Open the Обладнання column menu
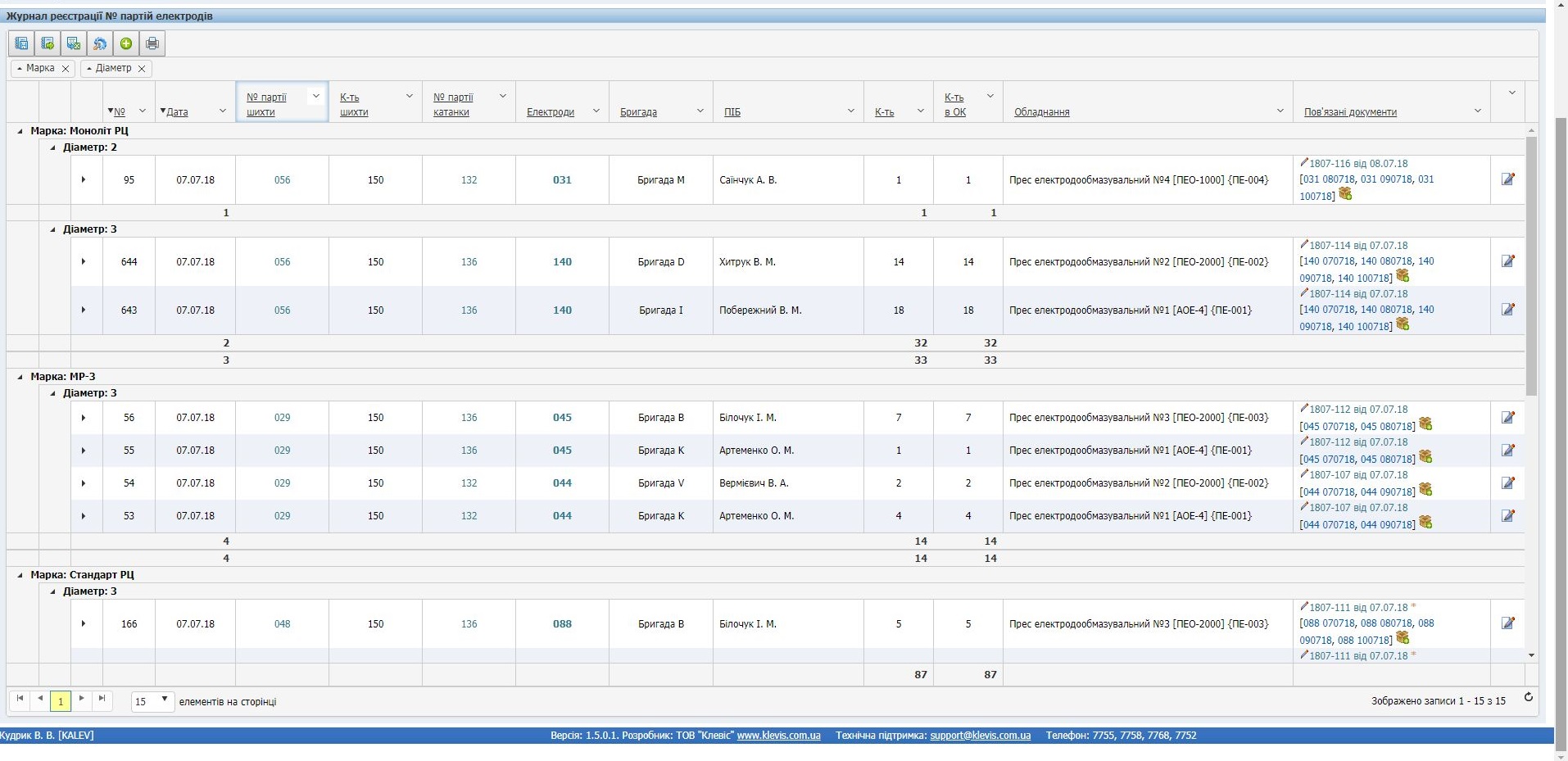Viewport: 1568px width, 761px height. pyautogui.click(x=1280, y=111)
